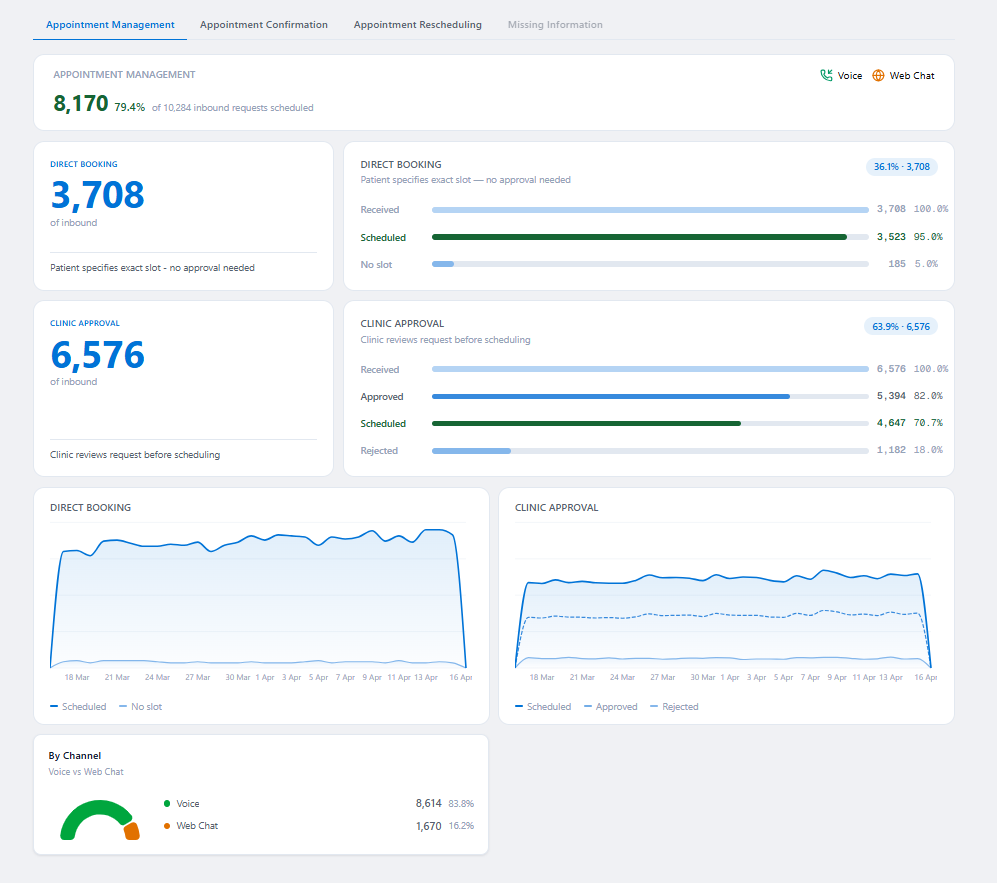
Task: Open the Appointment Rescheduling tab
Action: (x=417, y=24)
